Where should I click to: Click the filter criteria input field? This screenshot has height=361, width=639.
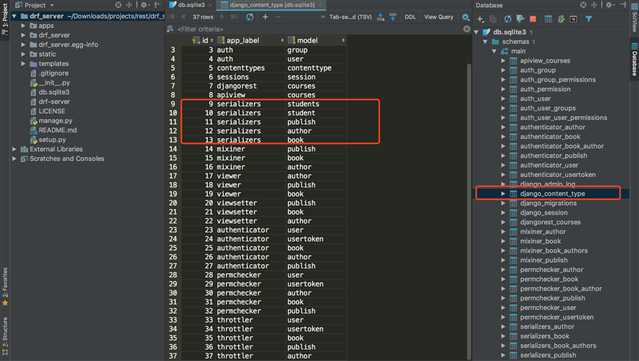pos(318,29)
